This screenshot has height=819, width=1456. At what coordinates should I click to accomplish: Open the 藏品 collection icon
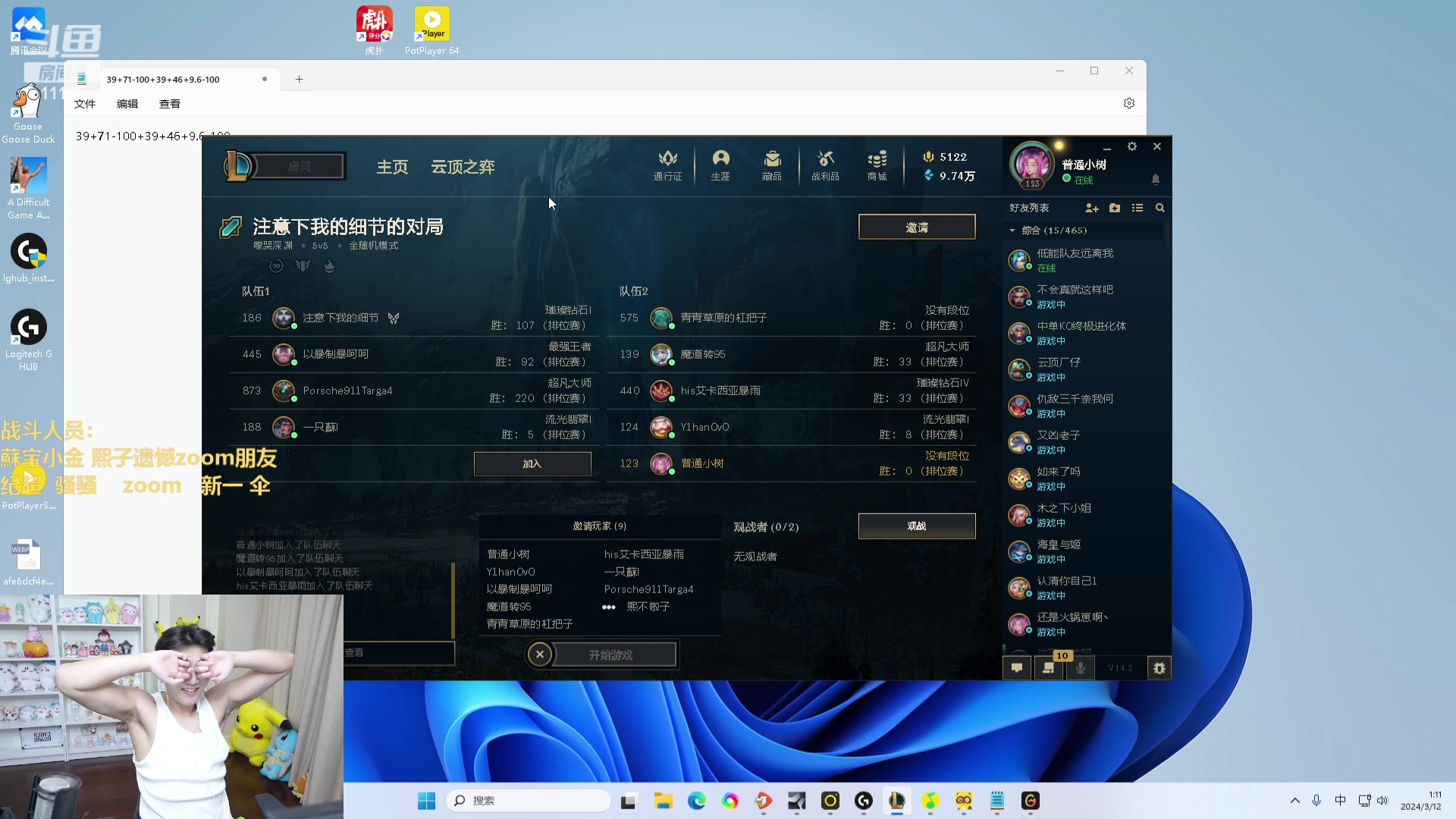click(x=772, y=165)
